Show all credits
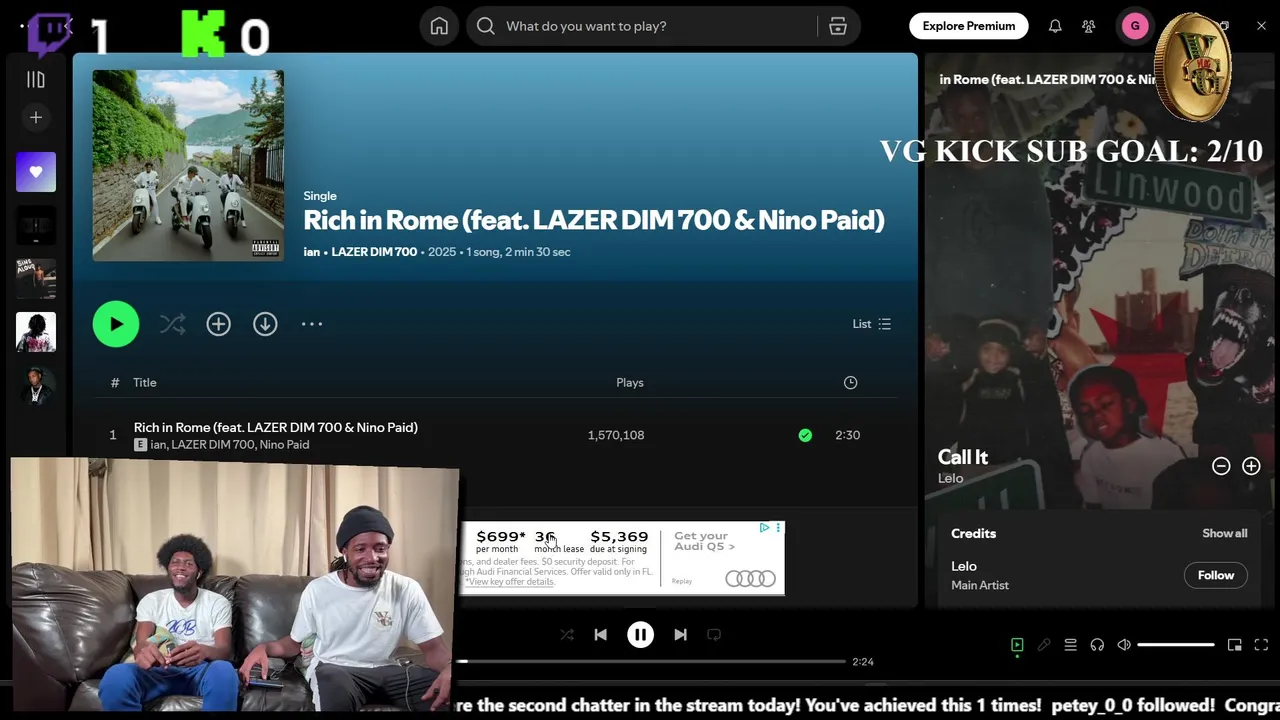The image size is (1280, 720). coord(1224,533)
